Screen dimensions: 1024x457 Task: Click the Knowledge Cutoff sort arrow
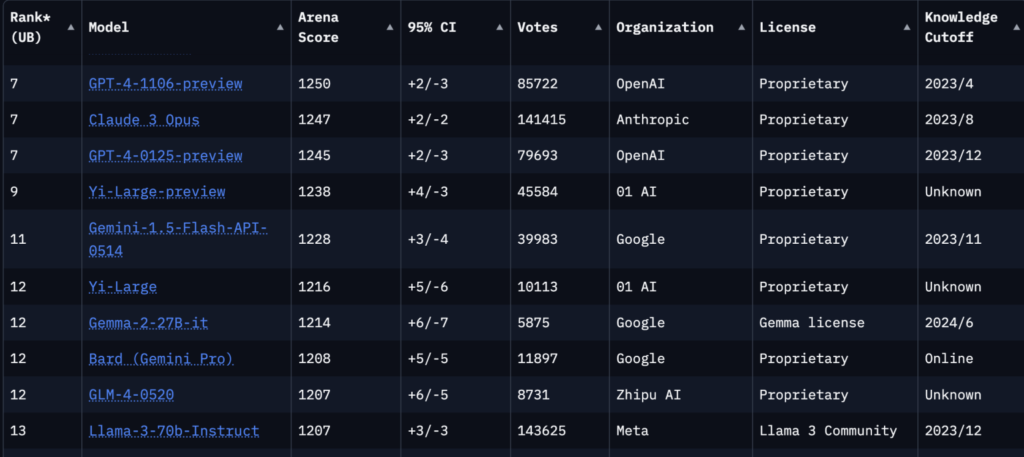point(1011,28)
